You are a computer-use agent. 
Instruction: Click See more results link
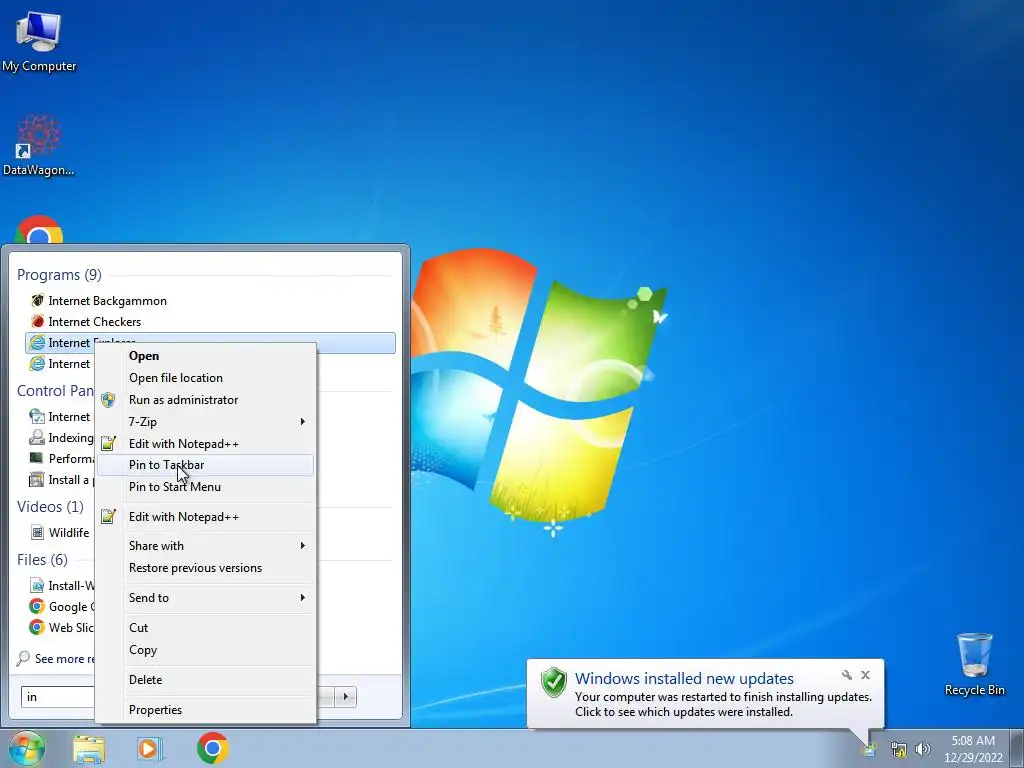coord(56,659)
